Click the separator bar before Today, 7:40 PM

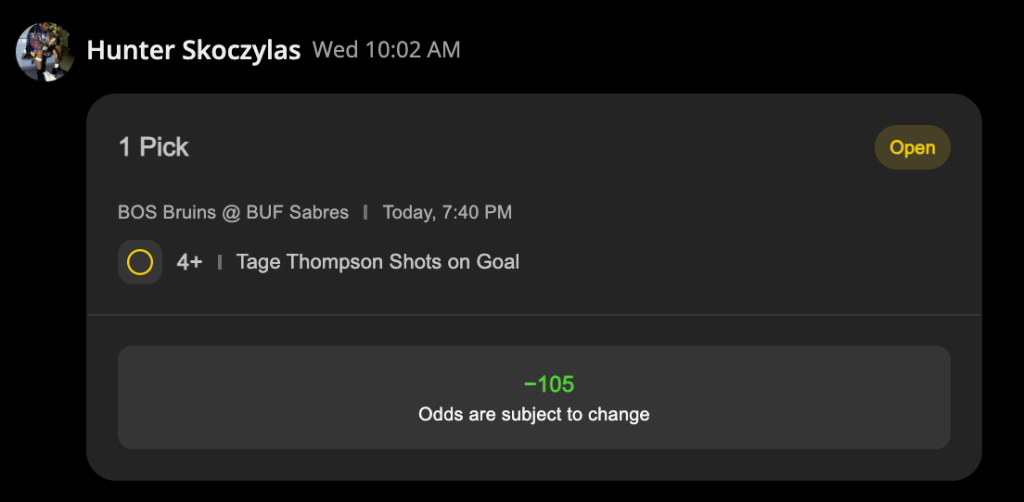(366, 212)
